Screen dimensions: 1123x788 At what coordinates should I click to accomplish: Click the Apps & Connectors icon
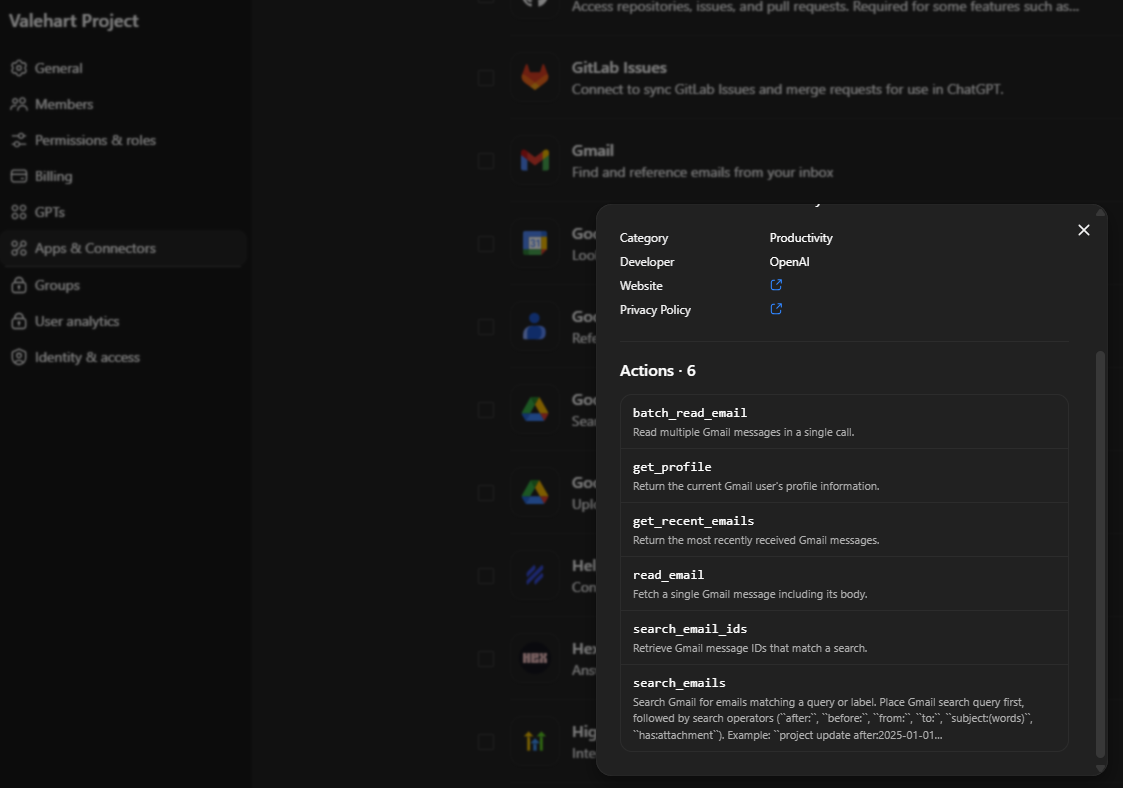point(19,249)
